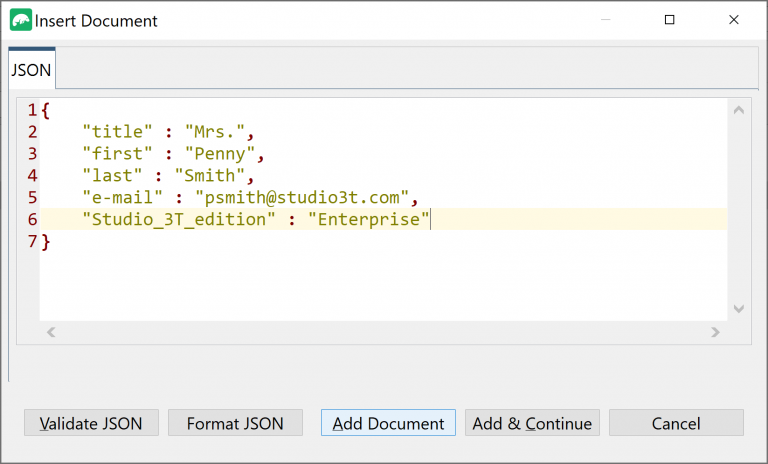Place cursor in the "title" : "Mrs." line
Viewport: 768px width, 464px height.
tap(168, 131)
